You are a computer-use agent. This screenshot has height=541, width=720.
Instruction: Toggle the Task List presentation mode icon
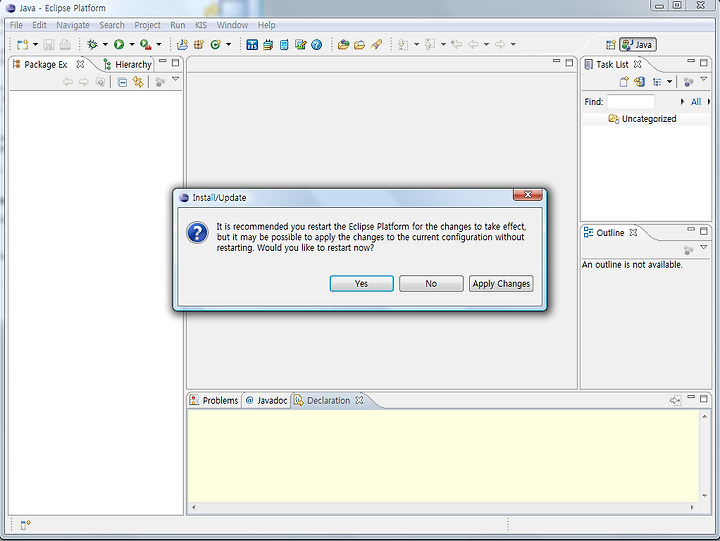coord(657,82)
